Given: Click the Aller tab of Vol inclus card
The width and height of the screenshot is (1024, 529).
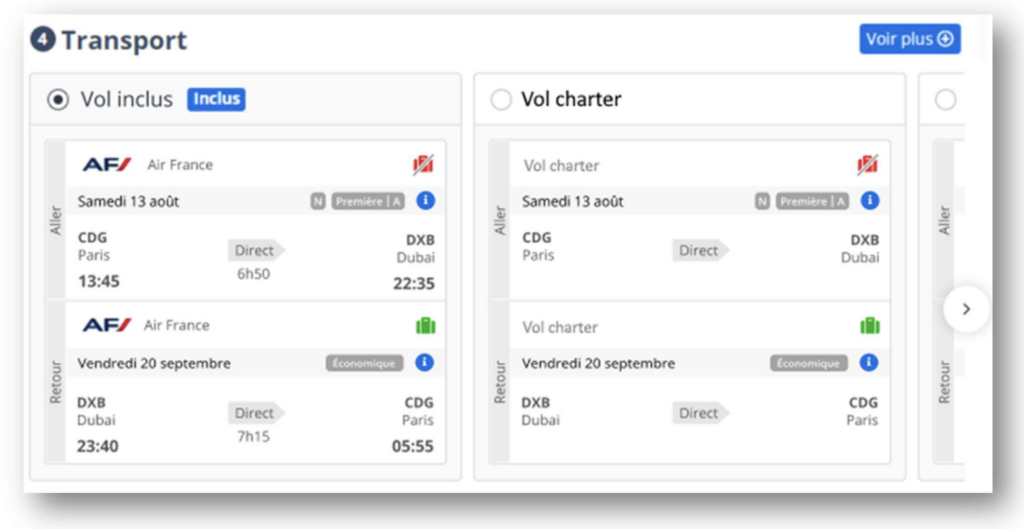Looking at the screenshot, I should 55,220.
